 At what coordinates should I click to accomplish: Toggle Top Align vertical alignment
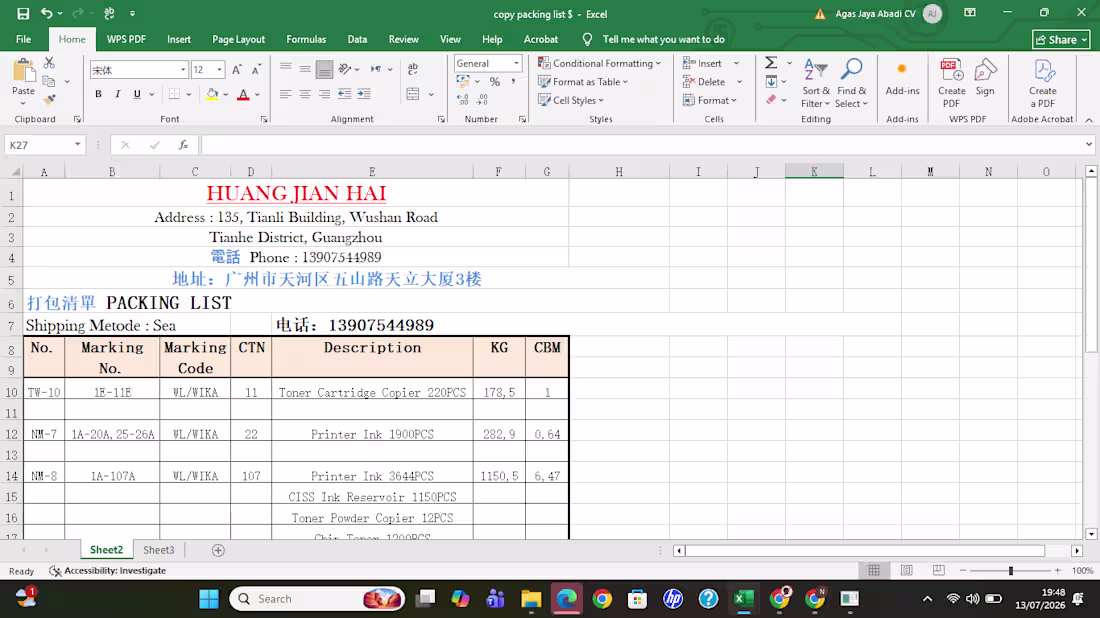[x=285, y=69]
